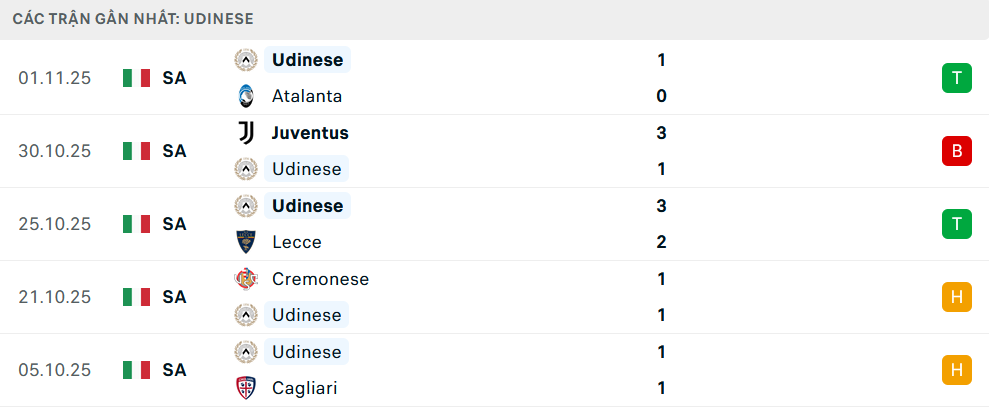Open the Cremonese team link
This screenshot has width=992, height=411.
[320, 279]
